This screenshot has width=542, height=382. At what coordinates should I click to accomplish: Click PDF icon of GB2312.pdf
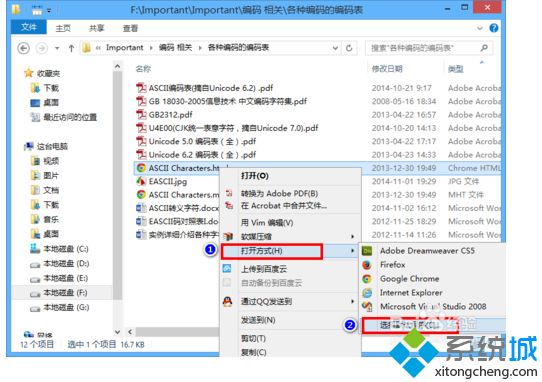[141, 114]
